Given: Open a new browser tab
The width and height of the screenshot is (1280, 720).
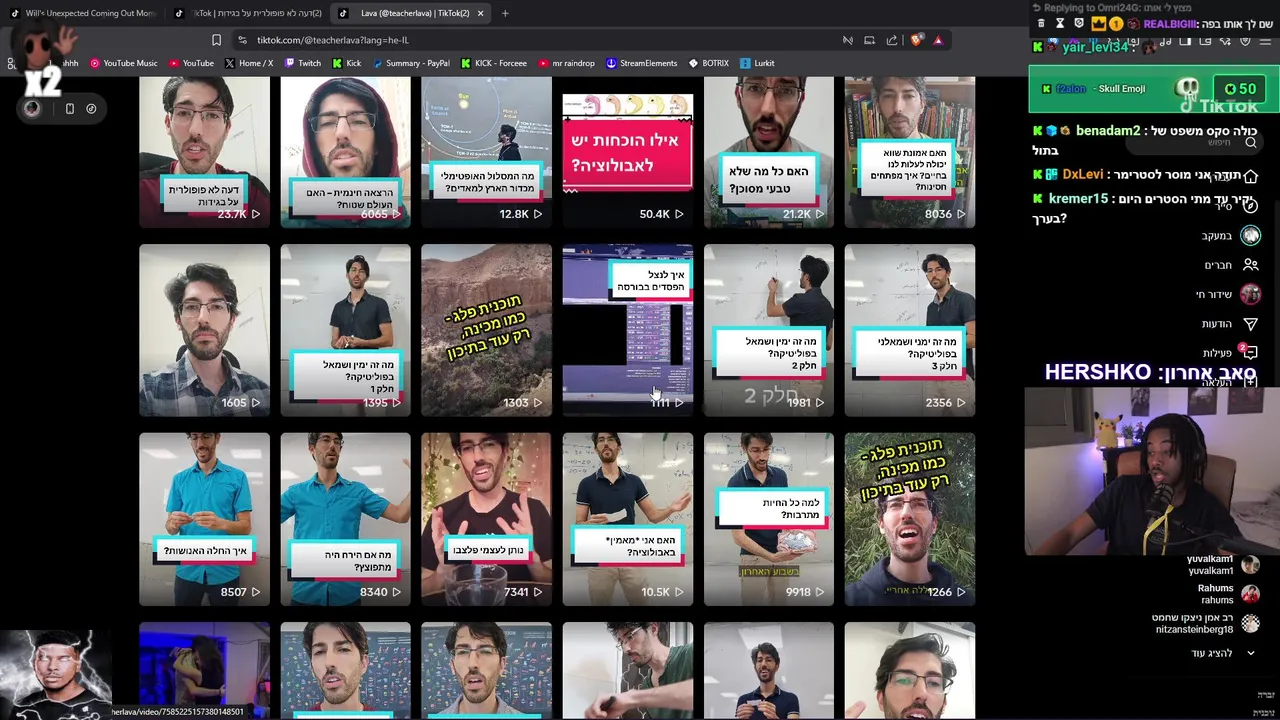Looking at the screenshot, I should tap(505, 13).
